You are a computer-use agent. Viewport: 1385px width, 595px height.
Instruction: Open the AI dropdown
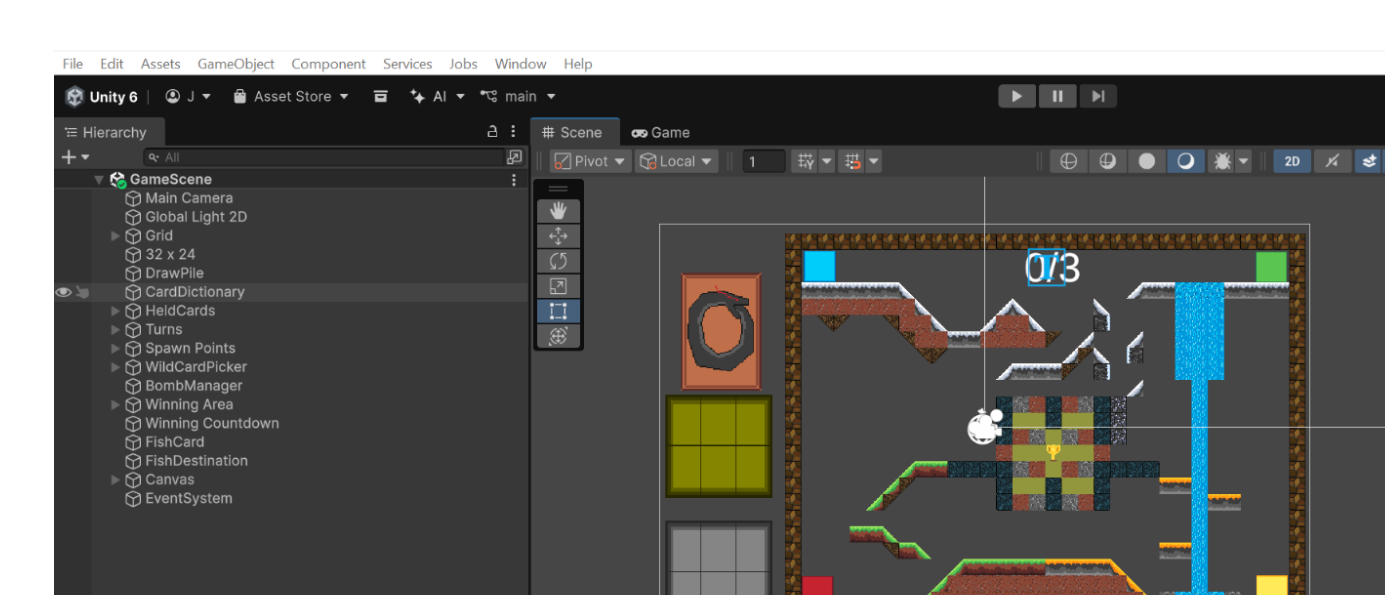(x=437, y=96)
